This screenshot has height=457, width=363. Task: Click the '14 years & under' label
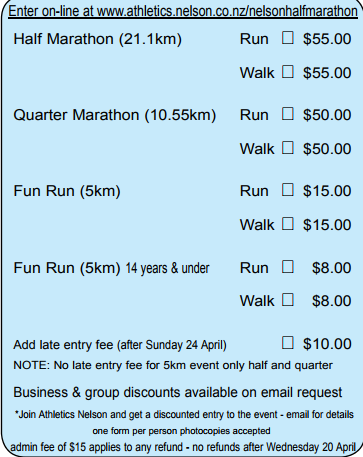click(x=167, y=268)
